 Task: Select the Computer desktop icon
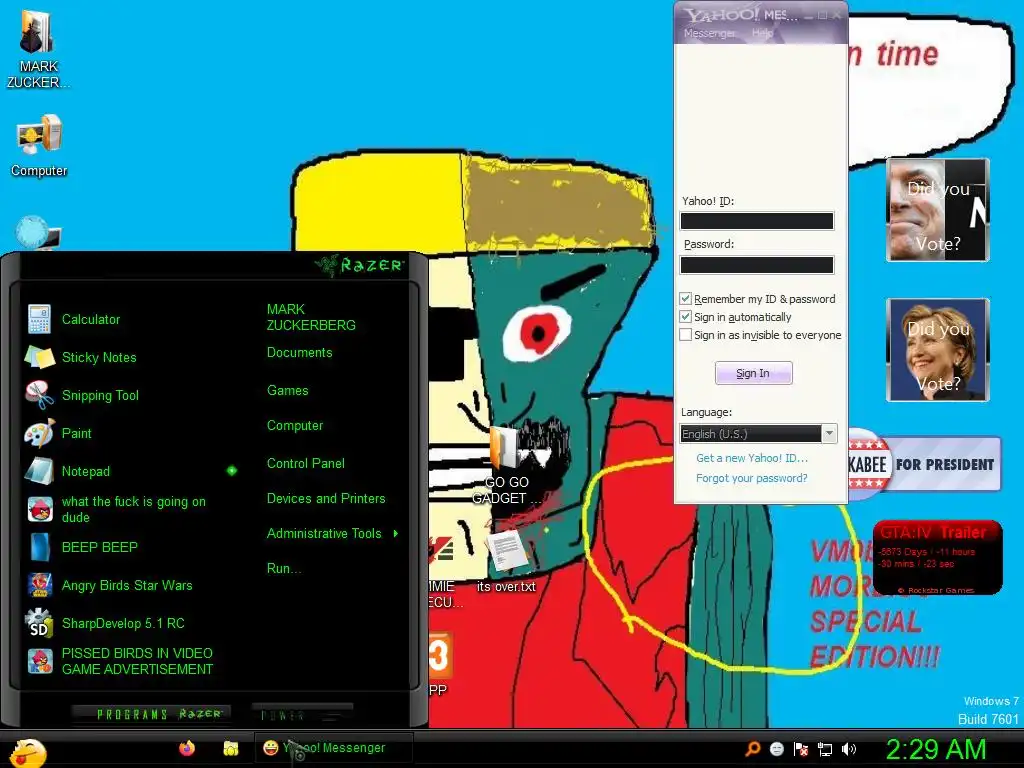[x=39, y=145]
